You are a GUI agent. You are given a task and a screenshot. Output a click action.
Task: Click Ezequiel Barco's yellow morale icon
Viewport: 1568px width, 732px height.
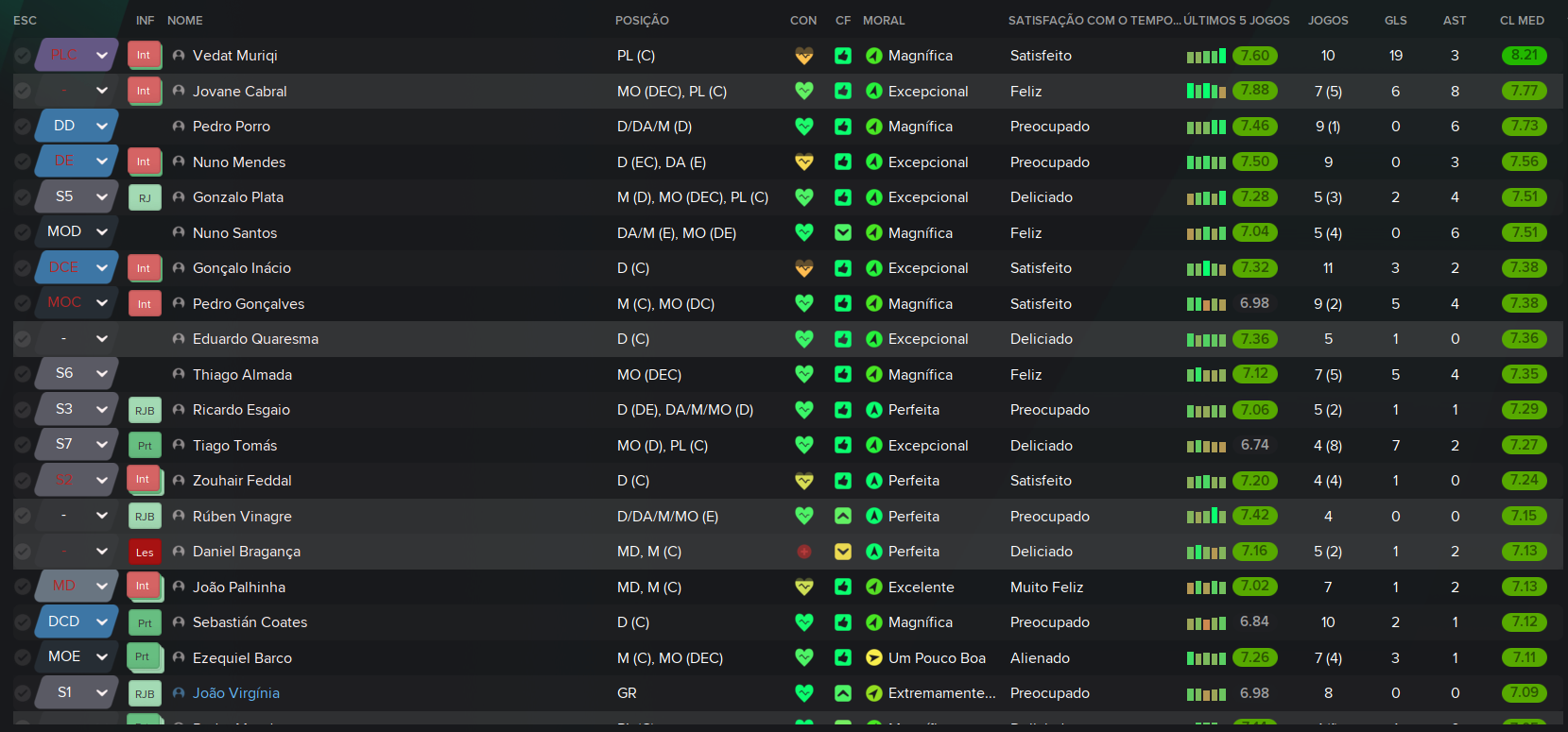tap(873, 658)
